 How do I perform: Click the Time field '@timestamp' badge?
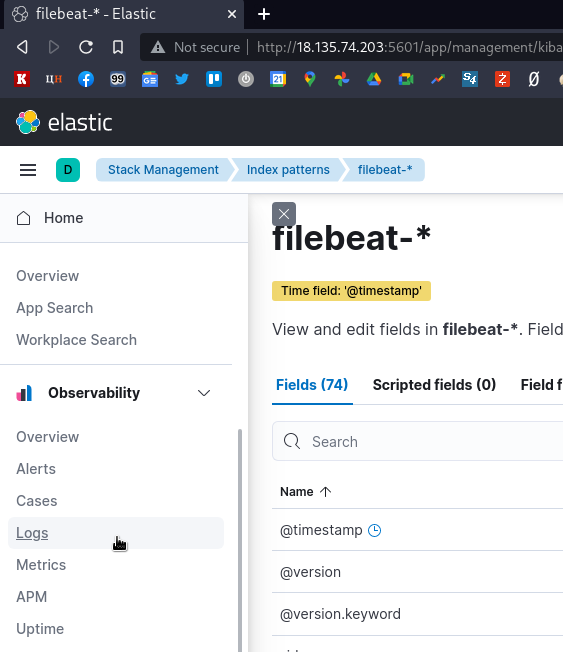pyautogui.click(x=351, y=291)
